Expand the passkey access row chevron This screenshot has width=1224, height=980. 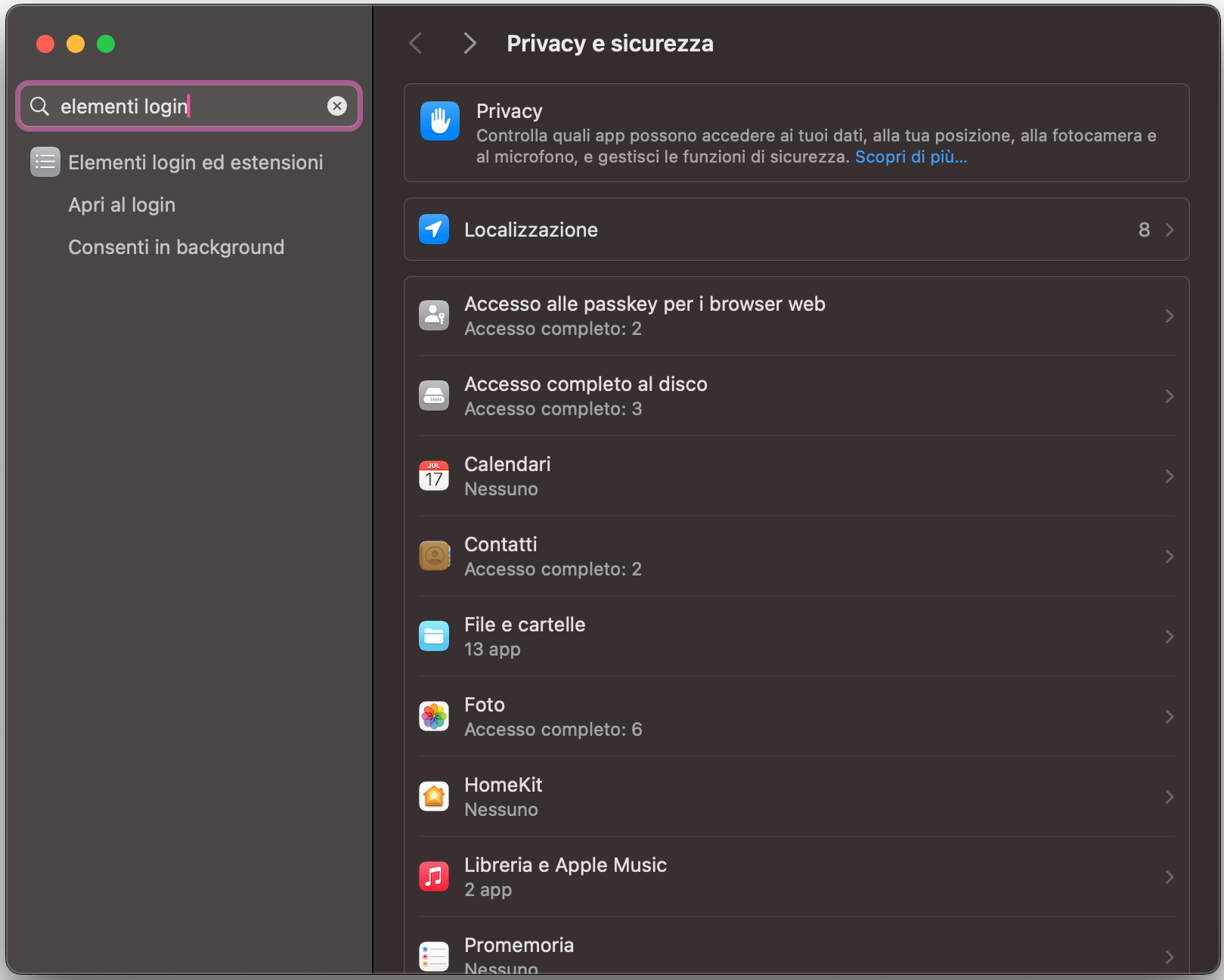(1170, 316)
